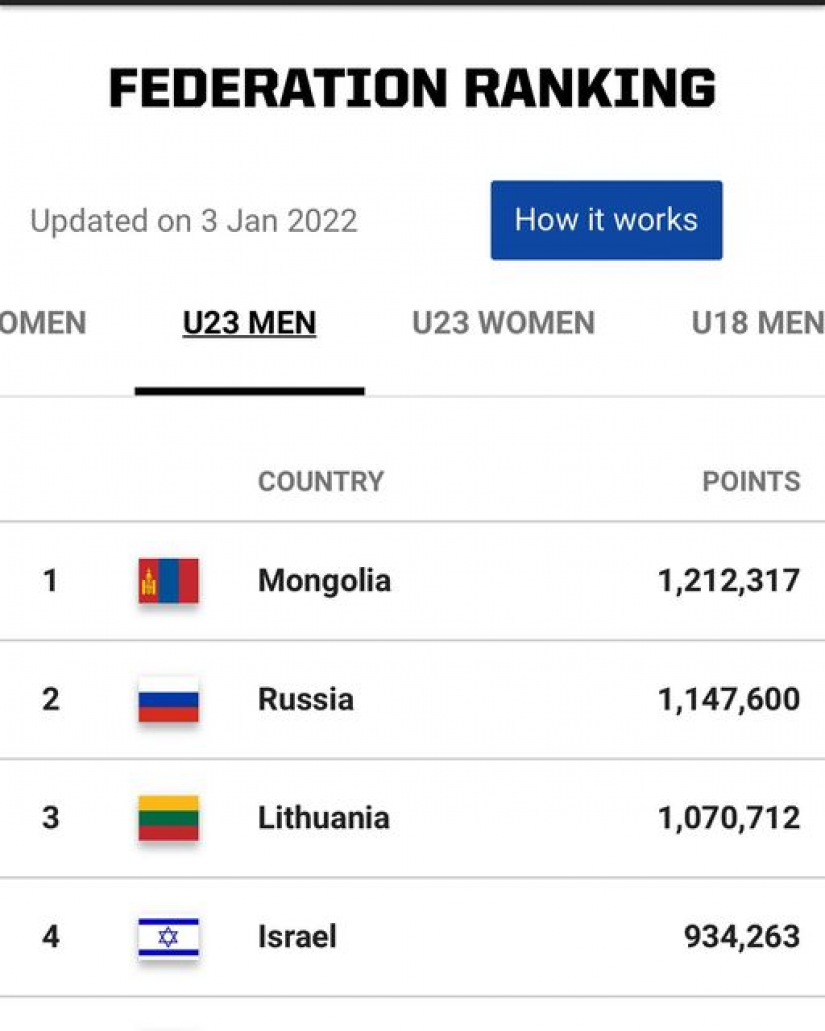Open the How it works explanation
This screenshot has height=1031, width=825.
click(606, 220)
